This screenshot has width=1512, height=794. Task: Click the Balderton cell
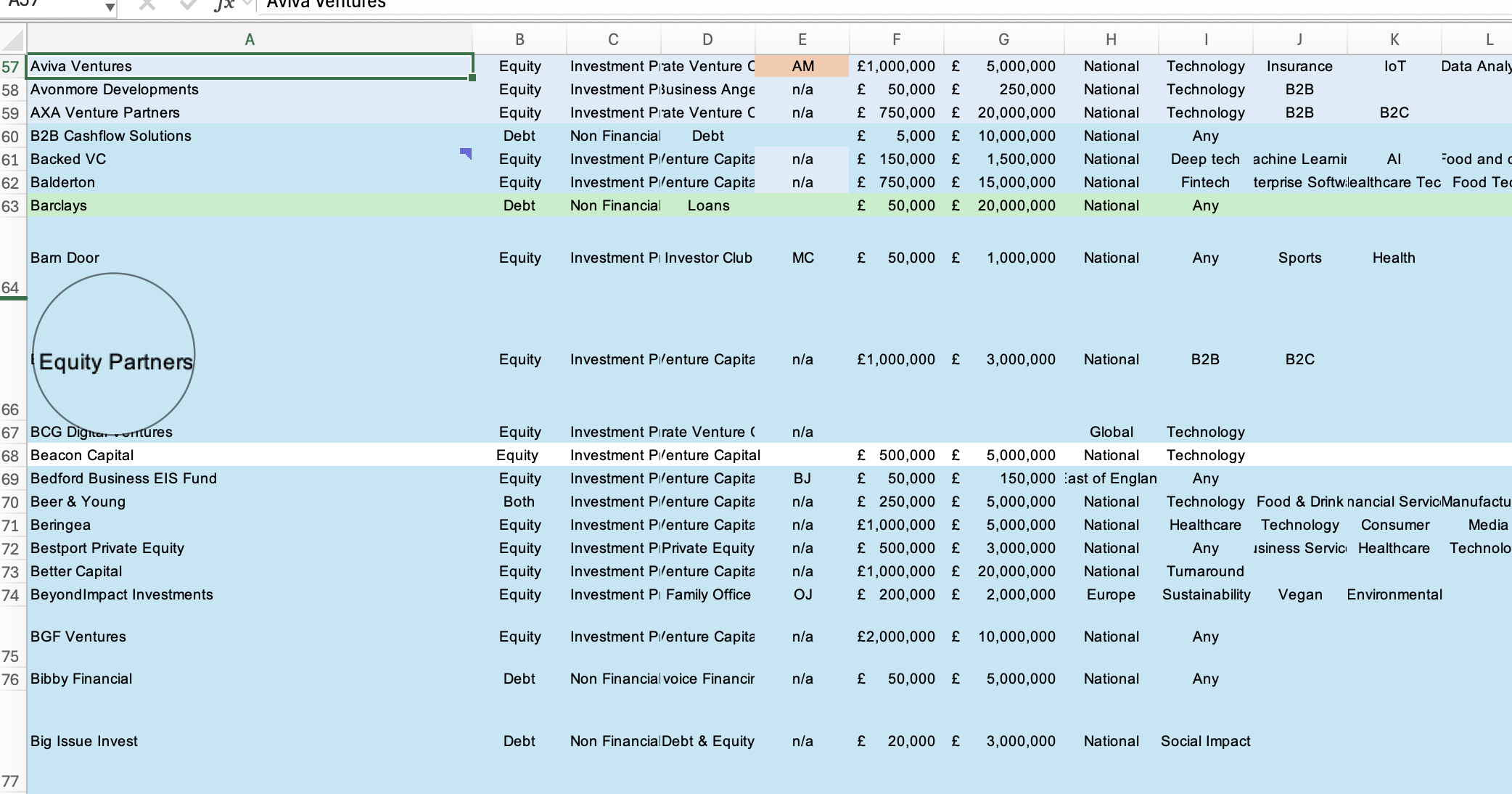pos(250,182)
